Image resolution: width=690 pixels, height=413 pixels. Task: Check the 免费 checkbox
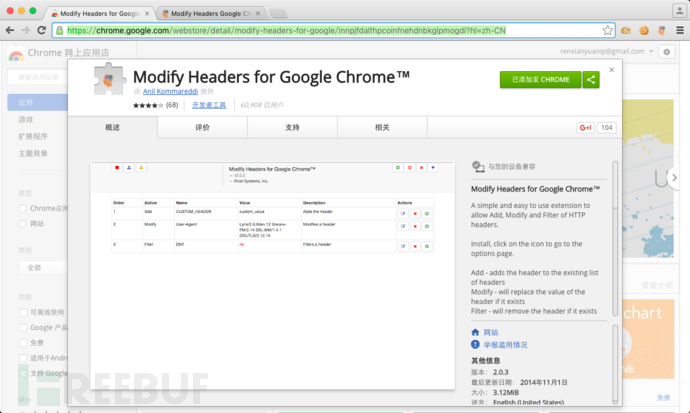(x=23, y=343)
